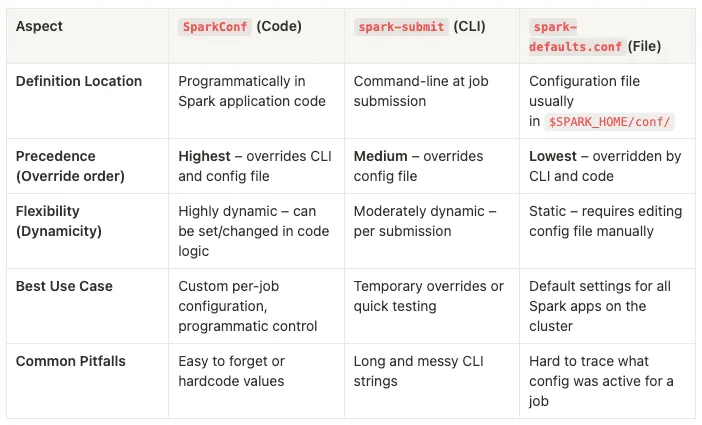702x425 pixels.
Task: Click the 'Hard to trace what config' cell
Action: pyautogui.click(x=601, y=381)
